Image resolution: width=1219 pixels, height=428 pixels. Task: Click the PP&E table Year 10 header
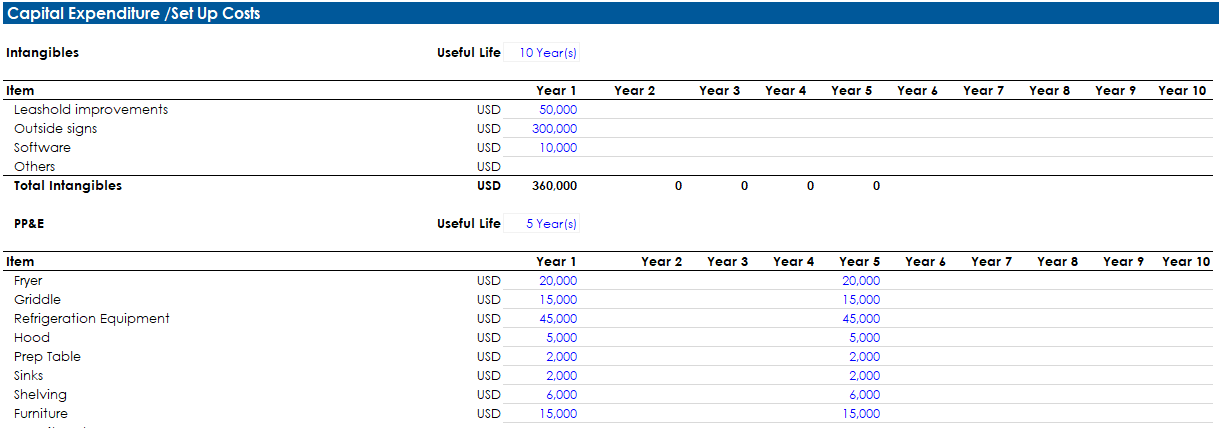tap(1186, 262)
